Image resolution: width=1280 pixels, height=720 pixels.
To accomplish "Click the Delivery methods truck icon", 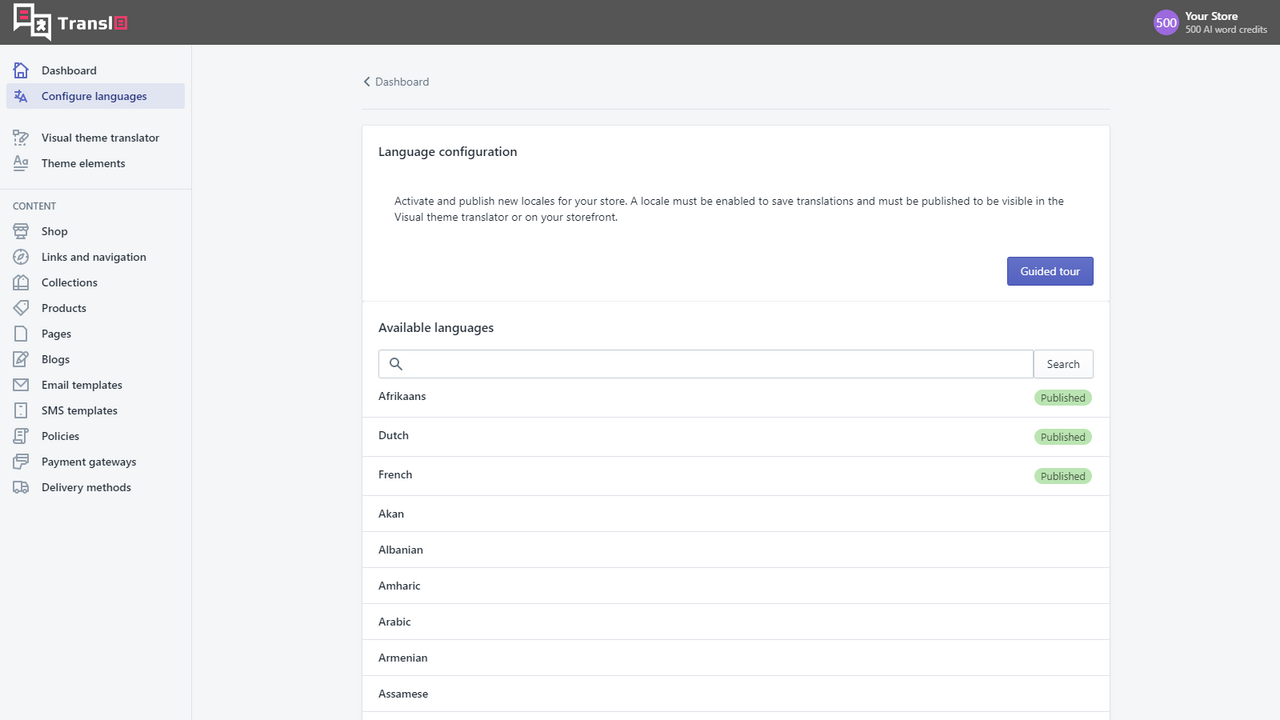I will (21, 487).
